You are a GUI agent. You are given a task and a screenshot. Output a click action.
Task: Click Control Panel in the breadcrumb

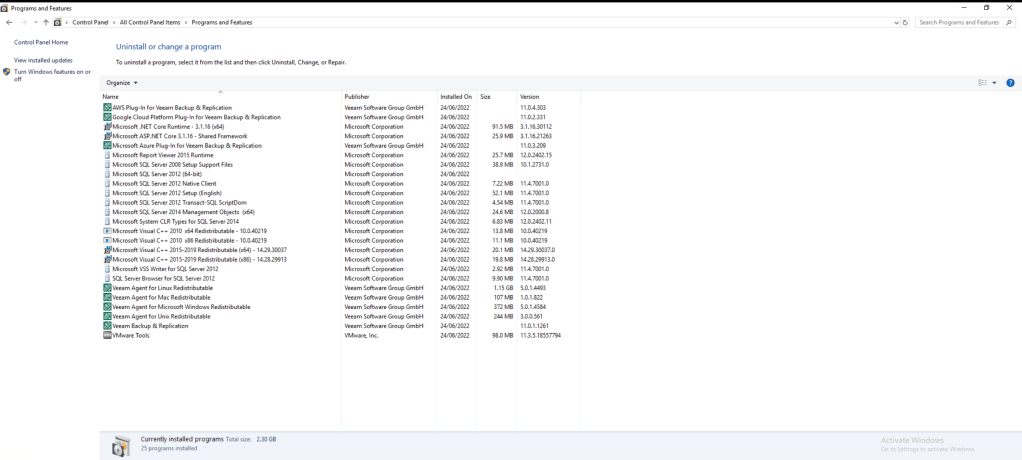[x=91, y=22]
